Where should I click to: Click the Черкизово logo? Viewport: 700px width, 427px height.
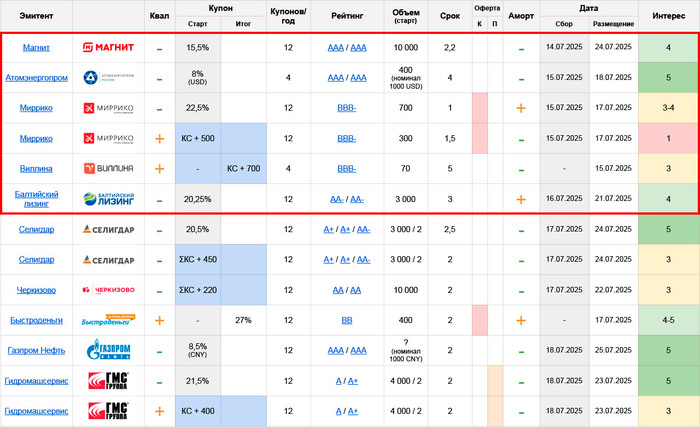coord(108,290)
